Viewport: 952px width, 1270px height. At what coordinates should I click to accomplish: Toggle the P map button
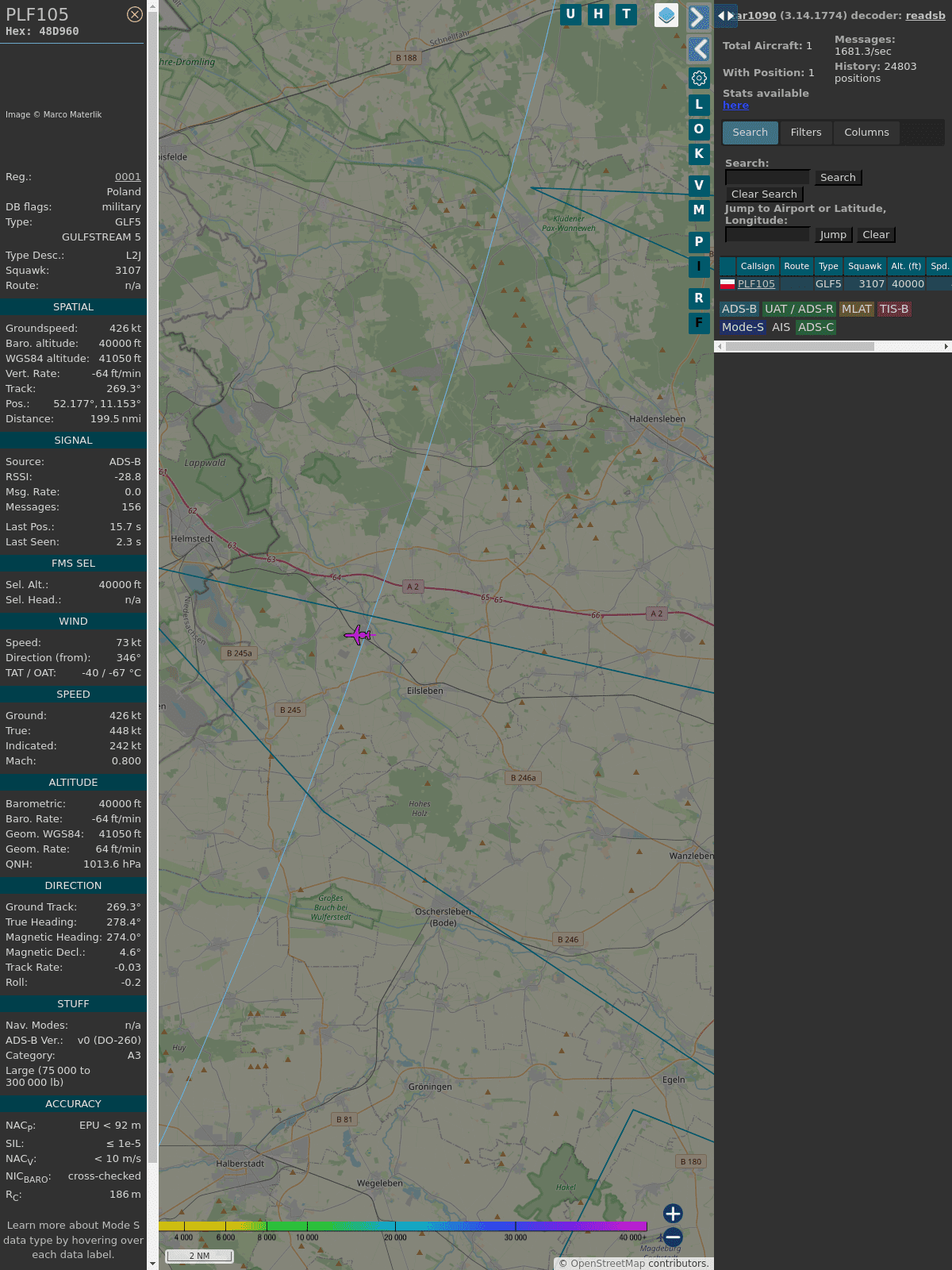click(x=699, y=241)
